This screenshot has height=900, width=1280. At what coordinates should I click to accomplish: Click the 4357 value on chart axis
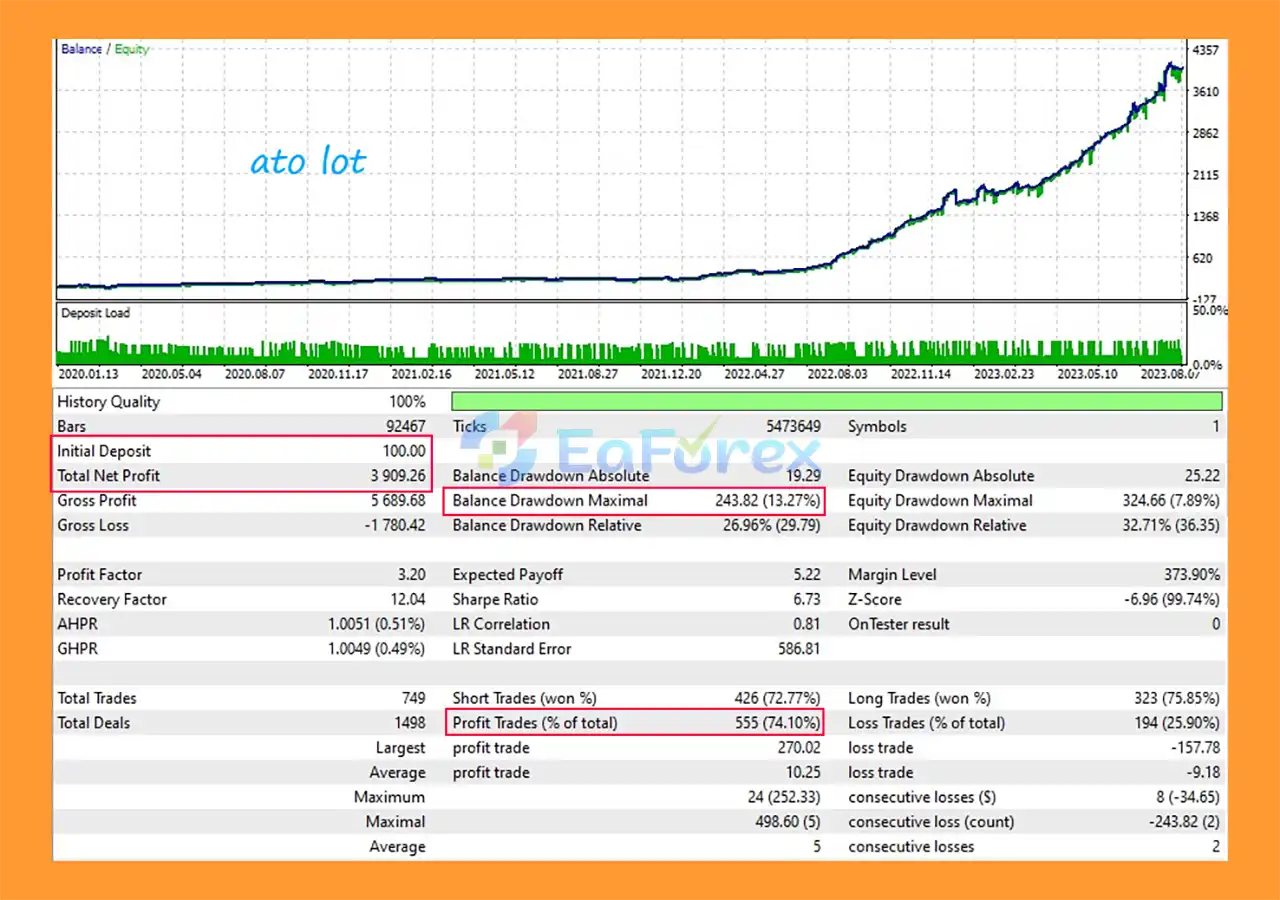(x=1204, y=50)
